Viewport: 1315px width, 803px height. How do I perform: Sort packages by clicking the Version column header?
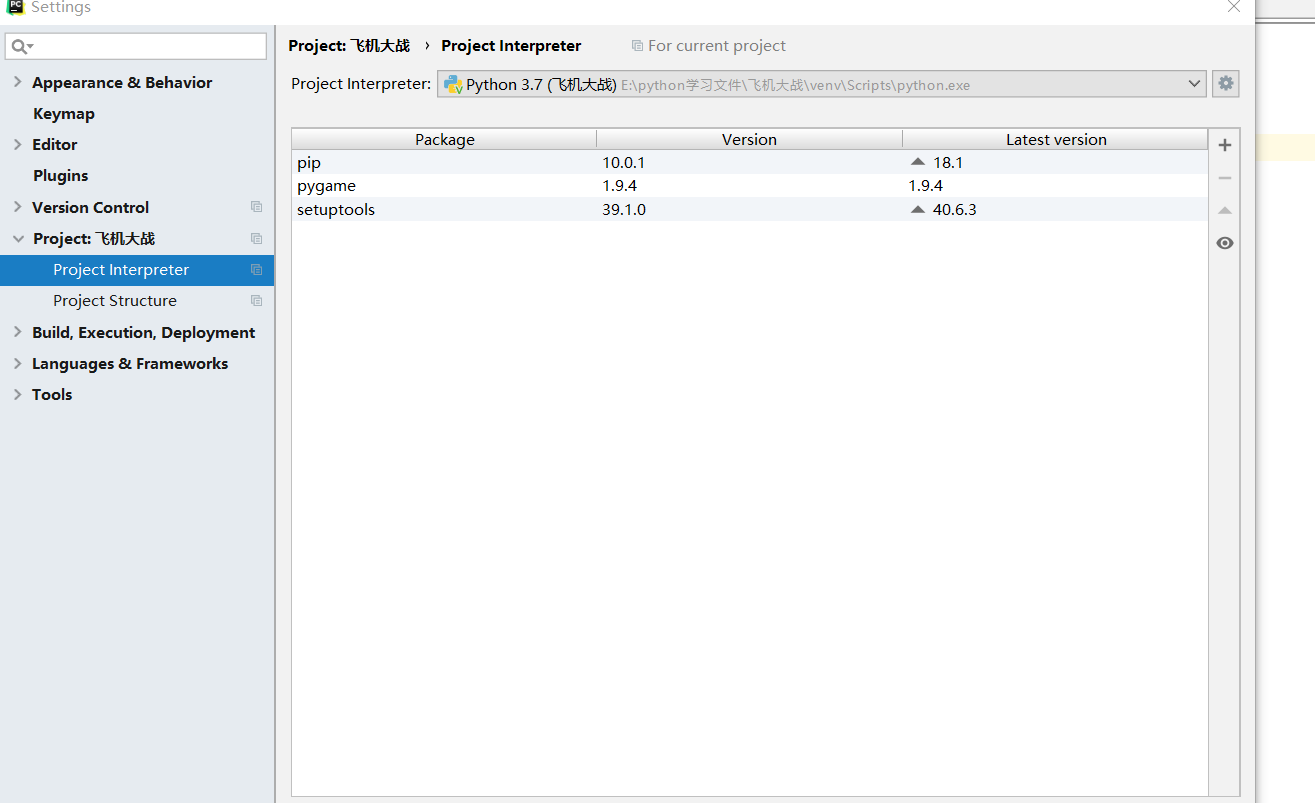pyautogui.click(x=749, y=139)
